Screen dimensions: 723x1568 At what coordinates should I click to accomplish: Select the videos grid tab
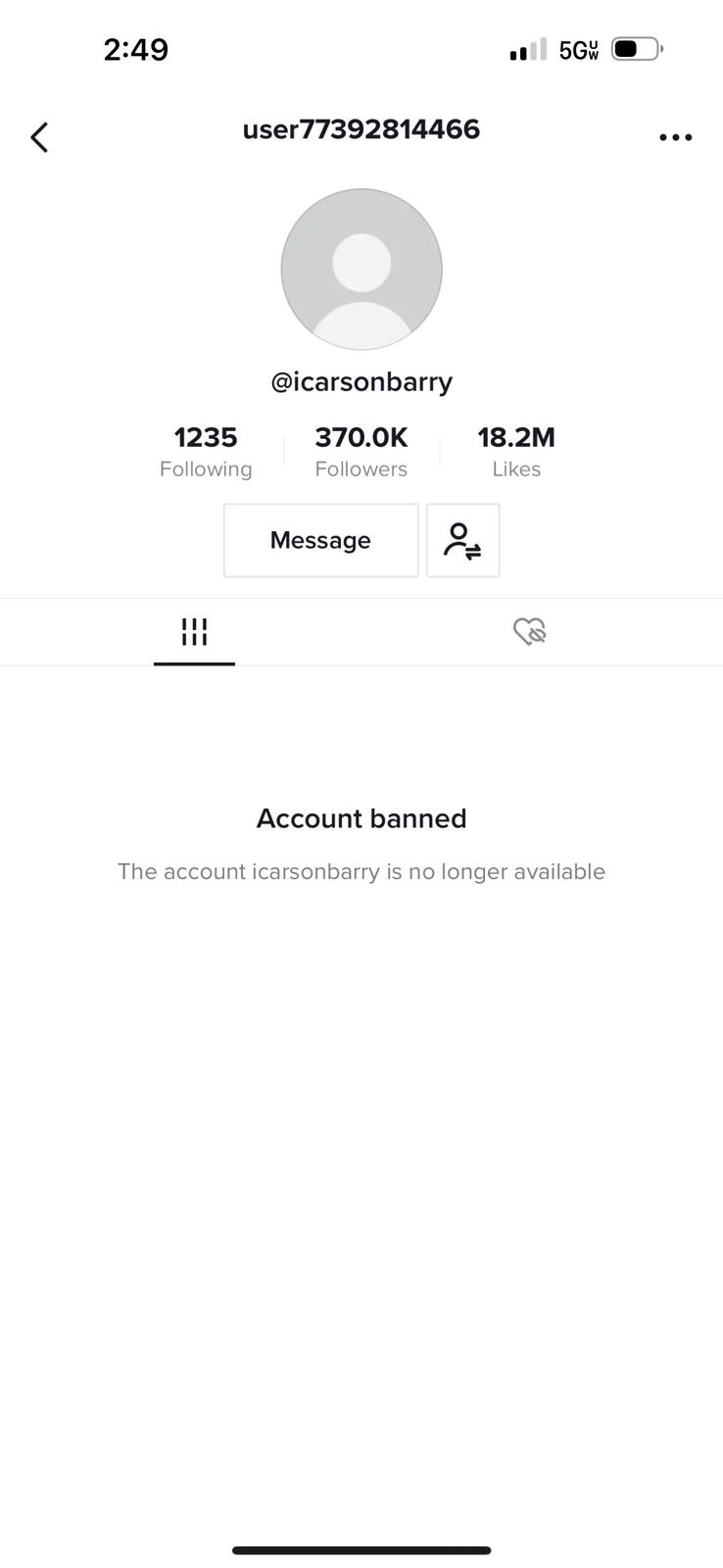(194, 632)
